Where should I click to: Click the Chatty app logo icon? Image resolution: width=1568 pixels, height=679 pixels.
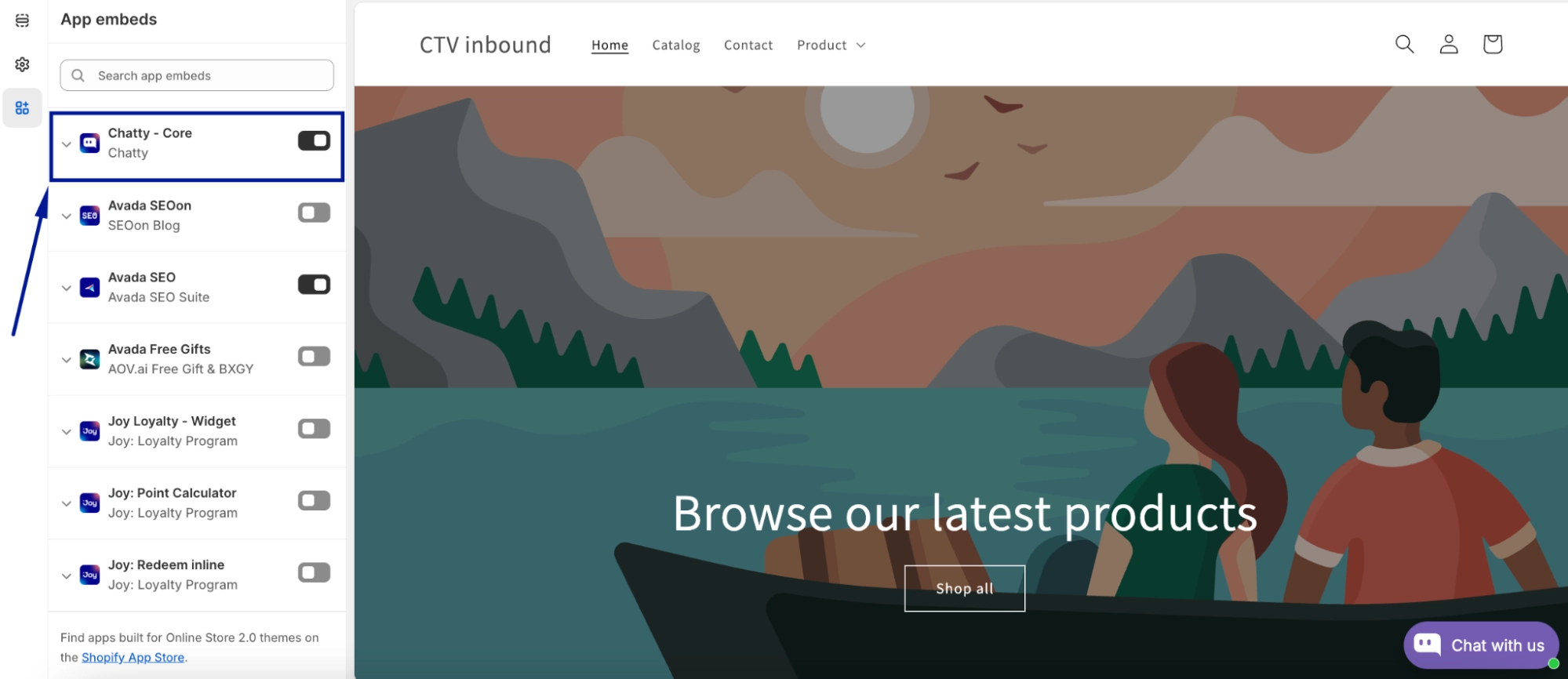click(90, 143)
